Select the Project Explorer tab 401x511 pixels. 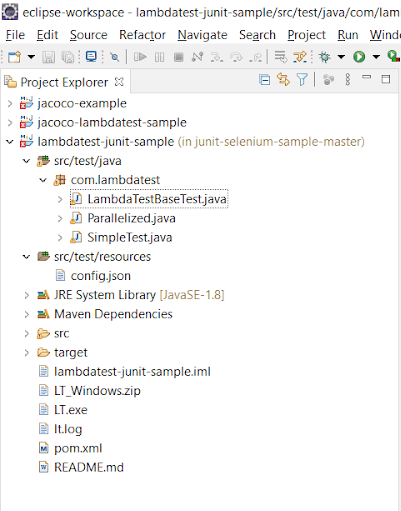(x=64, y=82)
